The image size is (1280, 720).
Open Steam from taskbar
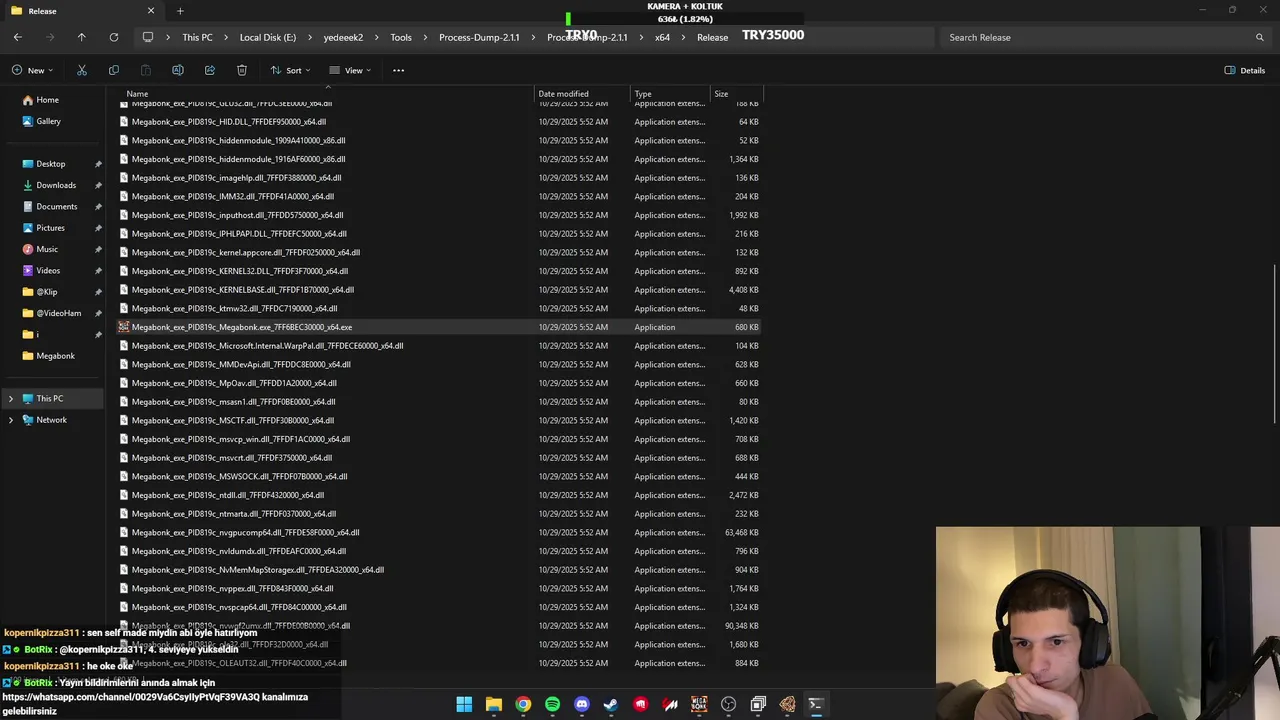pos(611,704)
